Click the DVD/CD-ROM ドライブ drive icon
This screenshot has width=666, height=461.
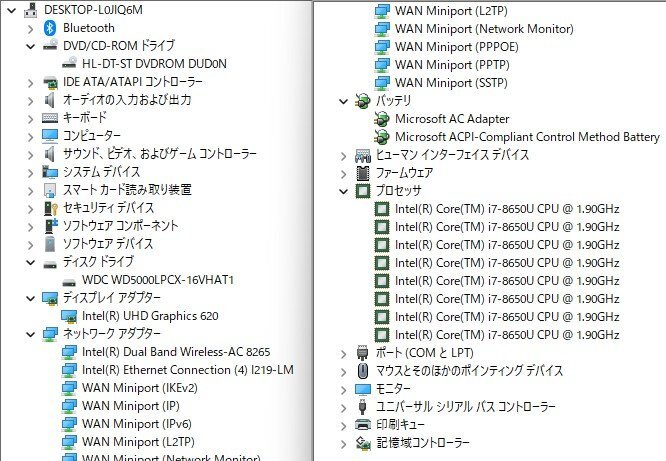[50, 45]
